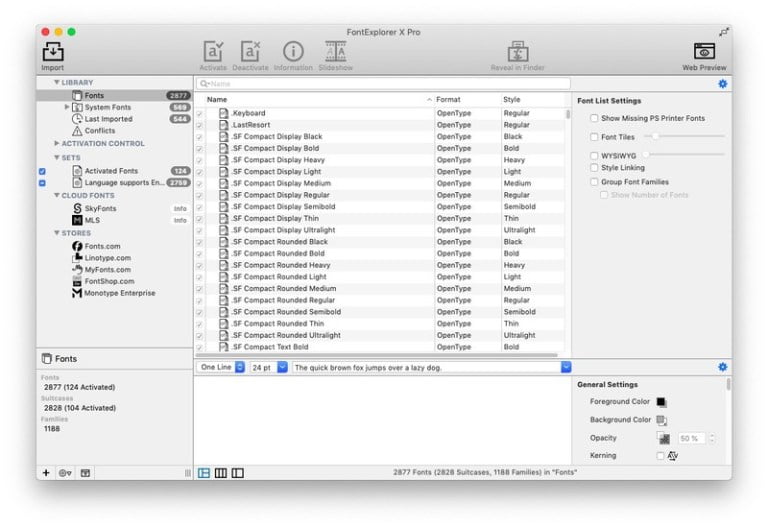Click the Kerning AV icon
The width and height of the screenshot is (768, 528).
(673, 456)
